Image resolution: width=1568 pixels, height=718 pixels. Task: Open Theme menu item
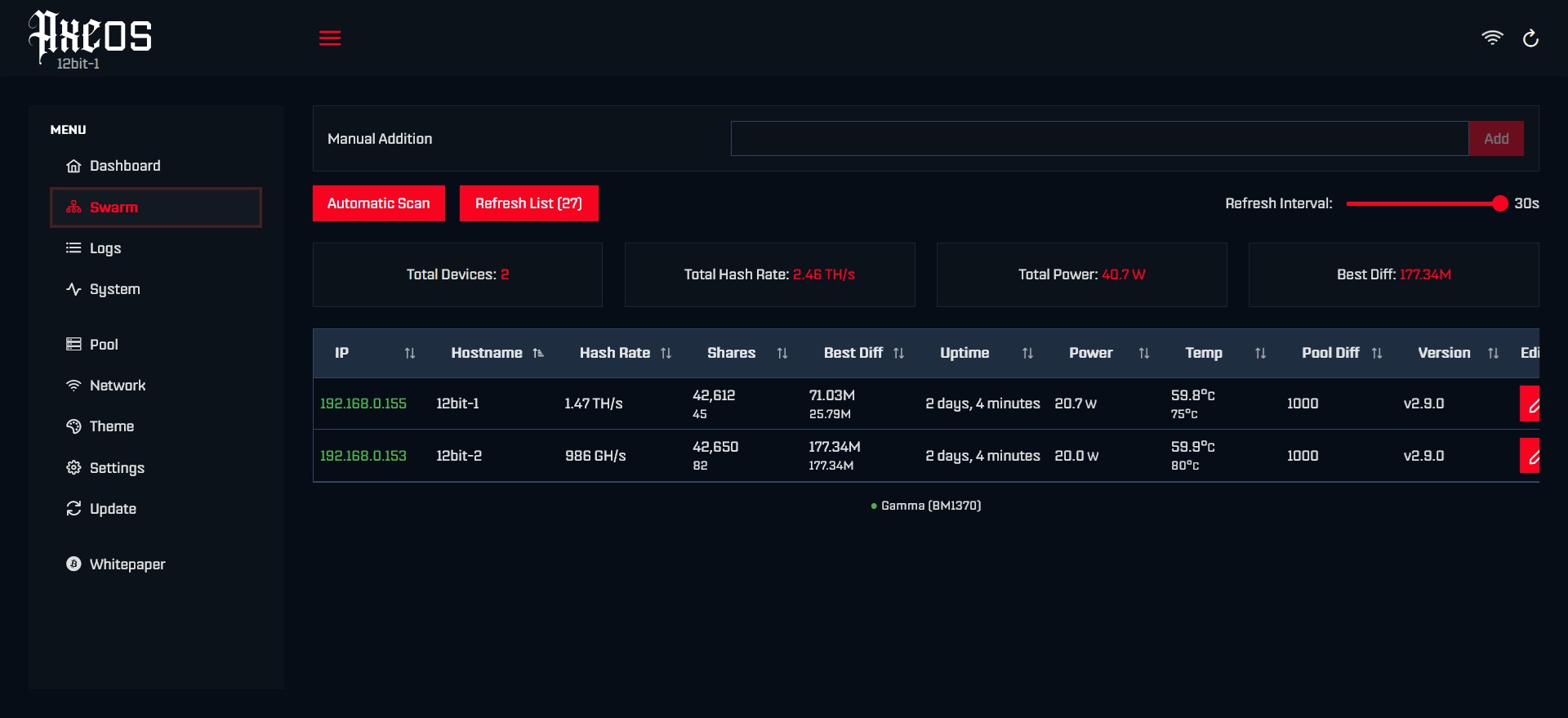pos(156,426)
